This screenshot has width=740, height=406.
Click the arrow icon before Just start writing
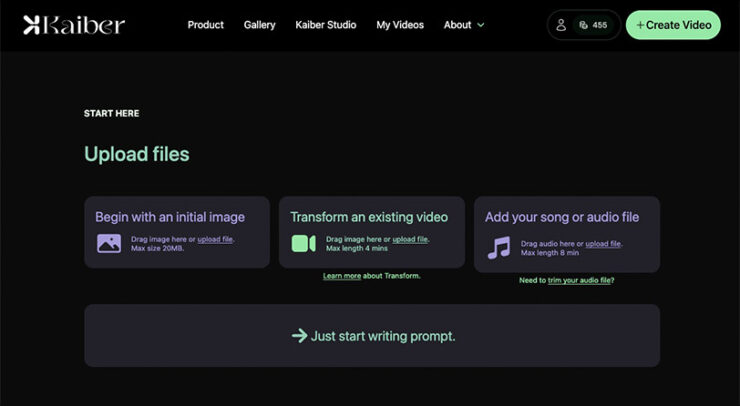click(299, 336)
